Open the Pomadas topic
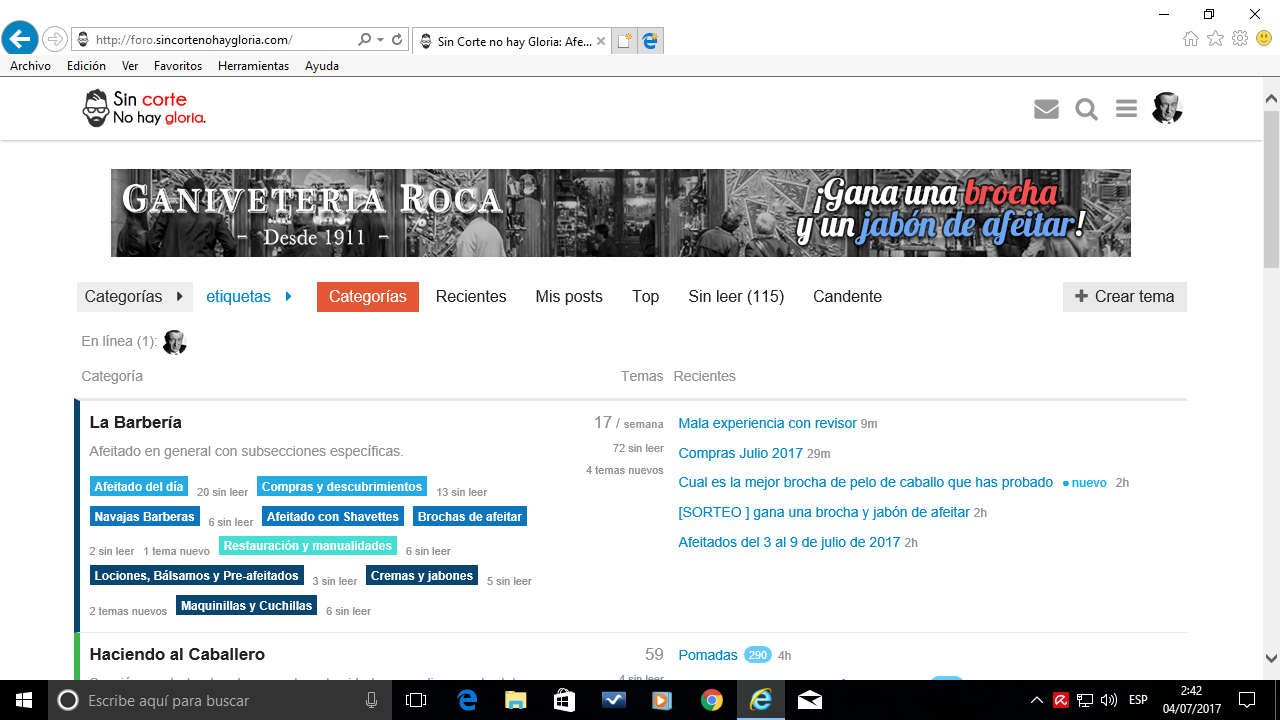Screen dimensions: 1280x720 point(708,656)
